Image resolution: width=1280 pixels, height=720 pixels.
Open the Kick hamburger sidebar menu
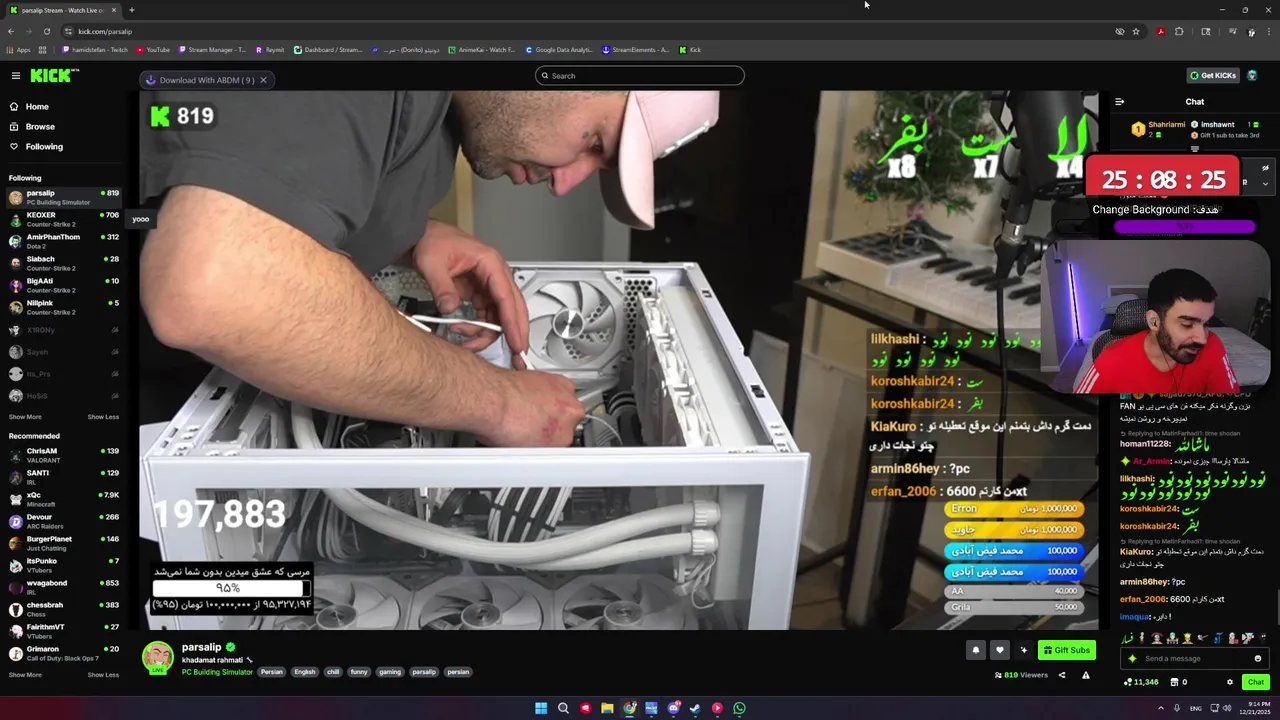(x=16, y=76)
